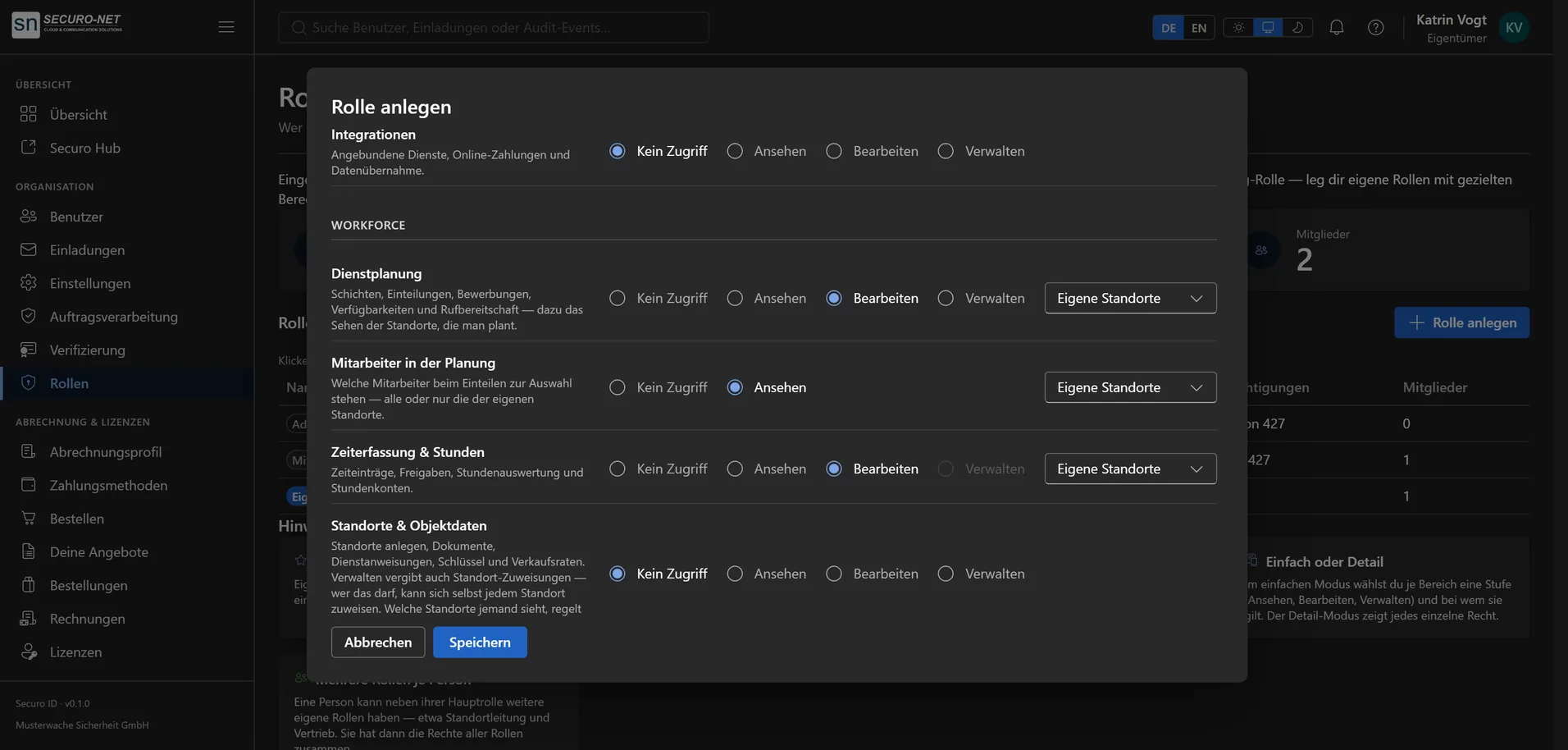Click the search input field
The width and height of the screenshot is (1568, 750).
pyautogui.click(x=494, y=27)
